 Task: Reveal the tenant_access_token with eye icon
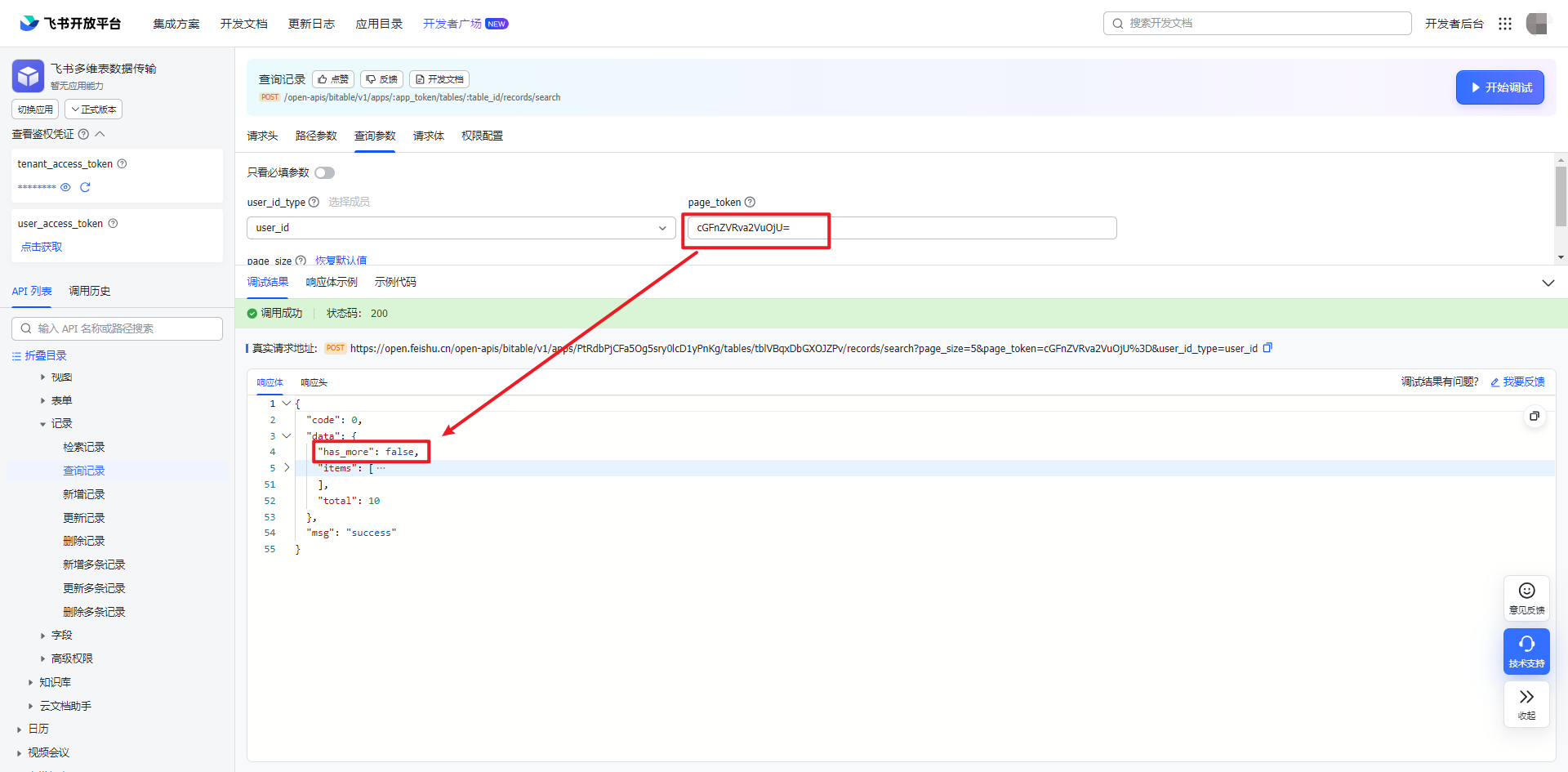[65, 187]
